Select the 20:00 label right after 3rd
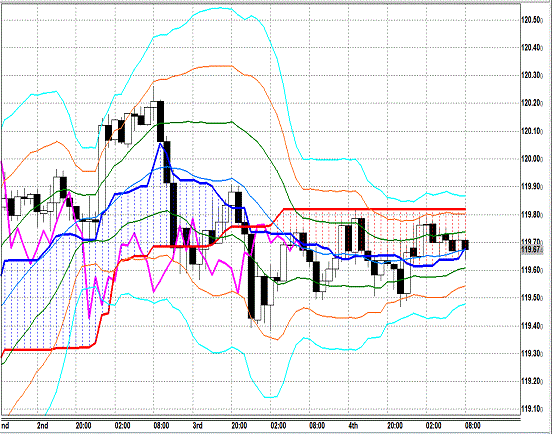Screen dimensions: 552x434 [239, 426]
